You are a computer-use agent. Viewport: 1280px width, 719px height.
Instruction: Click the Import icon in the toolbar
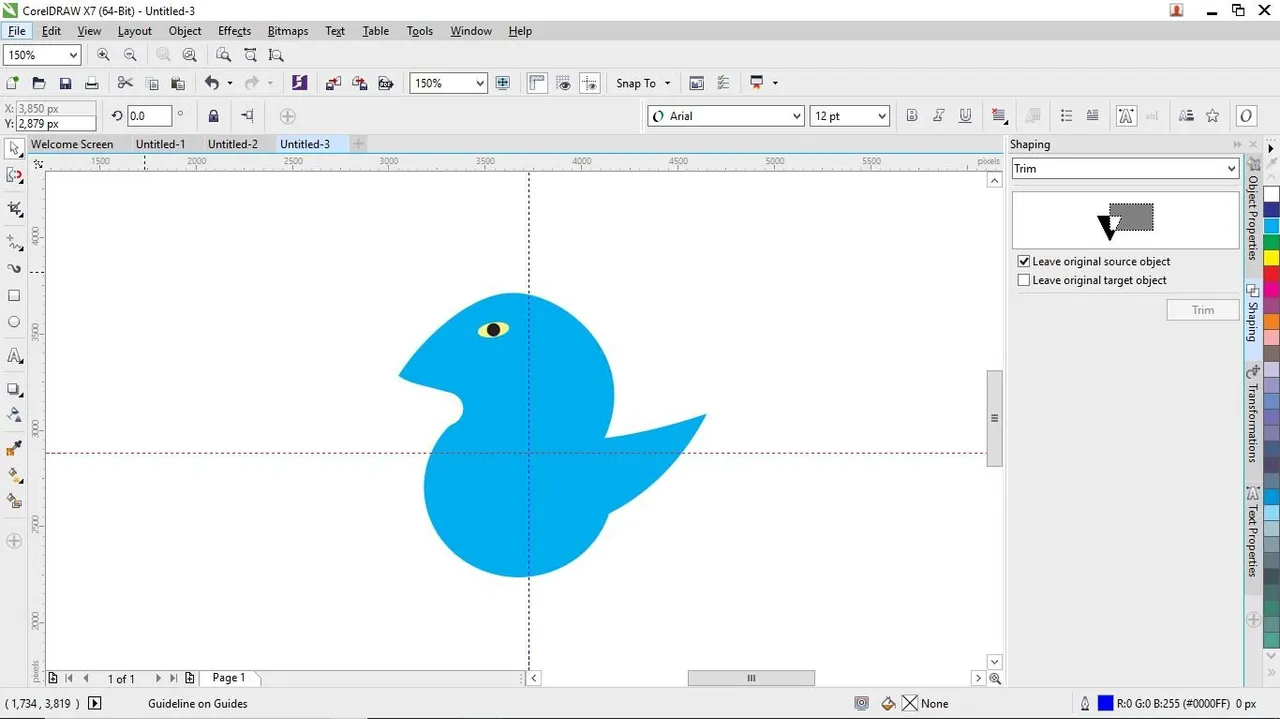coord(332,83)
